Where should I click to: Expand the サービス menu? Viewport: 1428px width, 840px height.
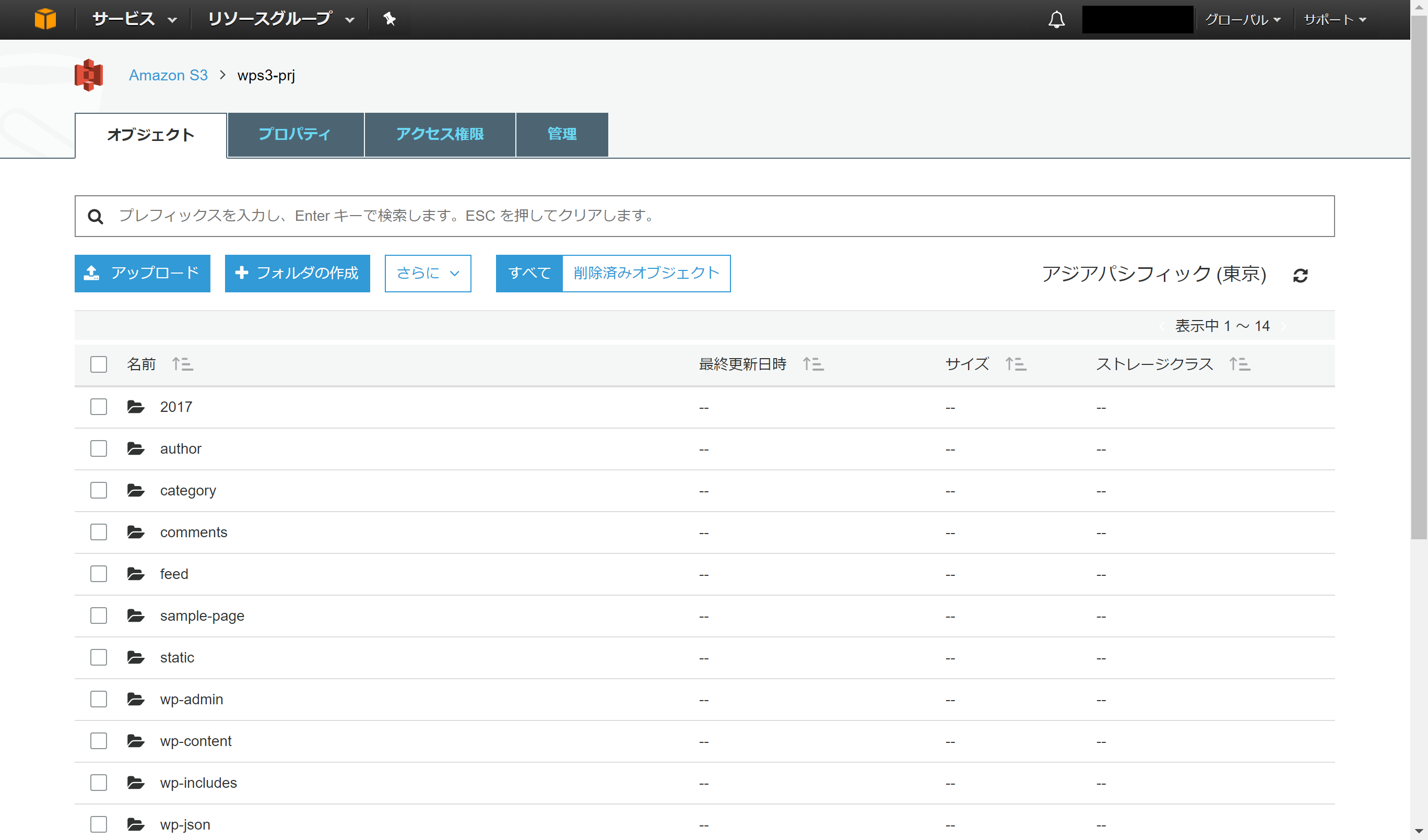tap(135, 19)
